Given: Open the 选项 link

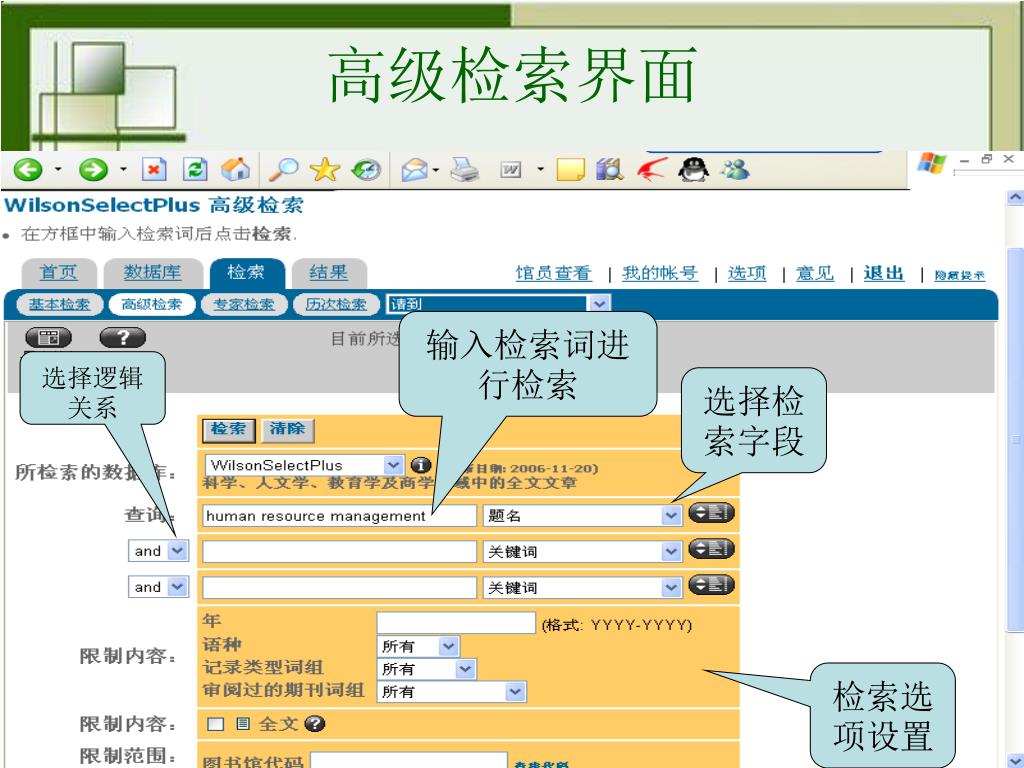Looking at the screenshot, I should click(x=747, y=273).
